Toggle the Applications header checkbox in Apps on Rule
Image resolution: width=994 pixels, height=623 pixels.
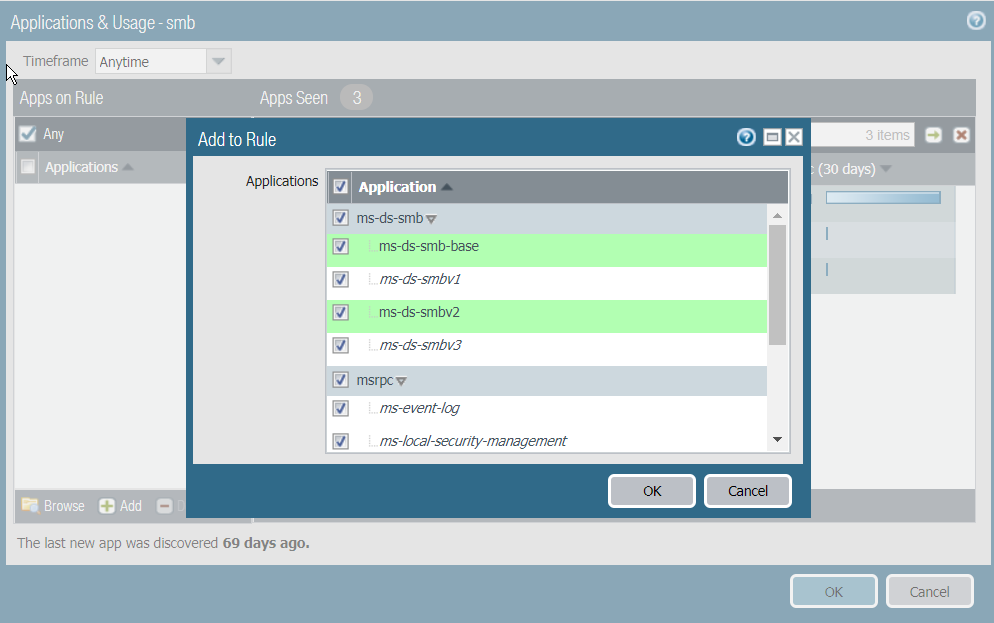[x=27, y=167]
